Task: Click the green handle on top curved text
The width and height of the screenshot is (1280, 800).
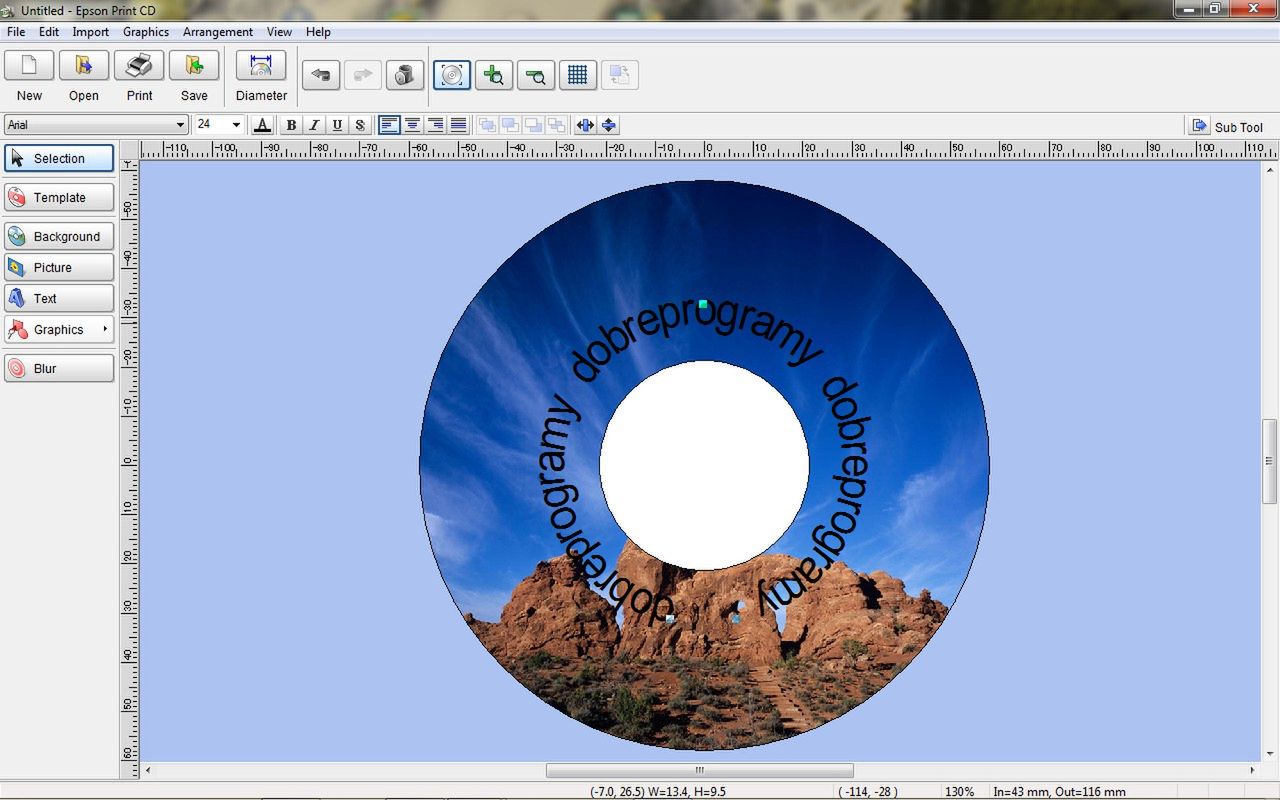Action: [703, 304]
